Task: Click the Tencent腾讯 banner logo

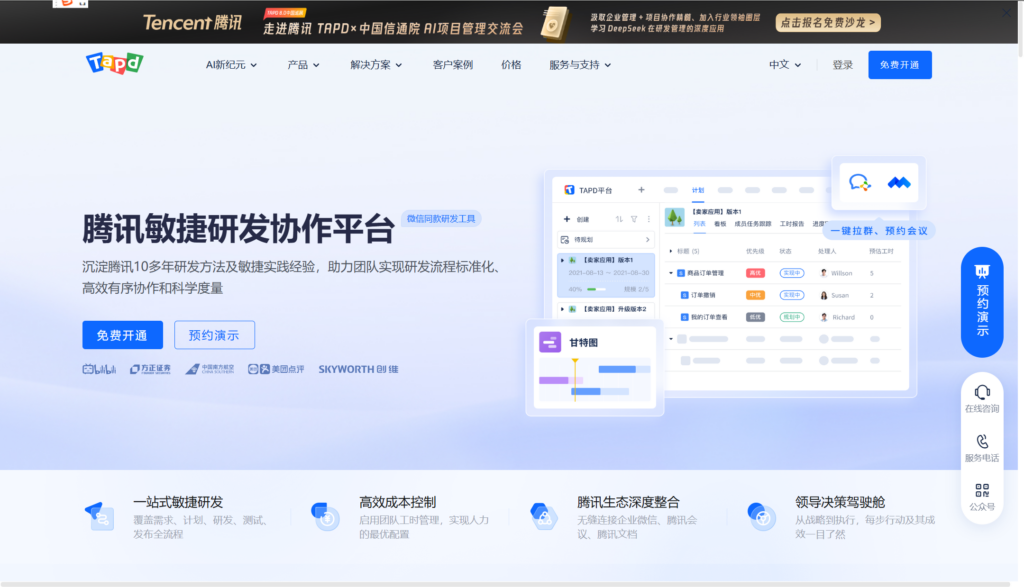Action: point(193,23)
